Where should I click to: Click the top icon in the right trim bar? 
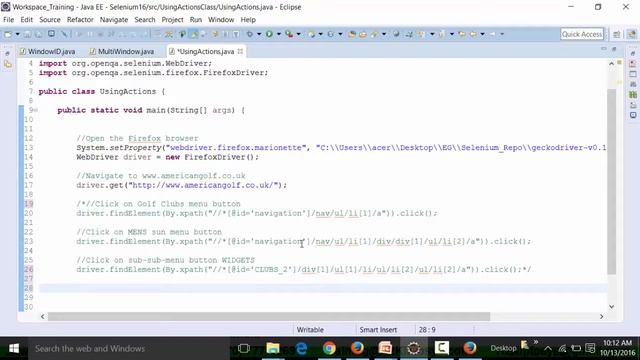[x=633, y=53]
